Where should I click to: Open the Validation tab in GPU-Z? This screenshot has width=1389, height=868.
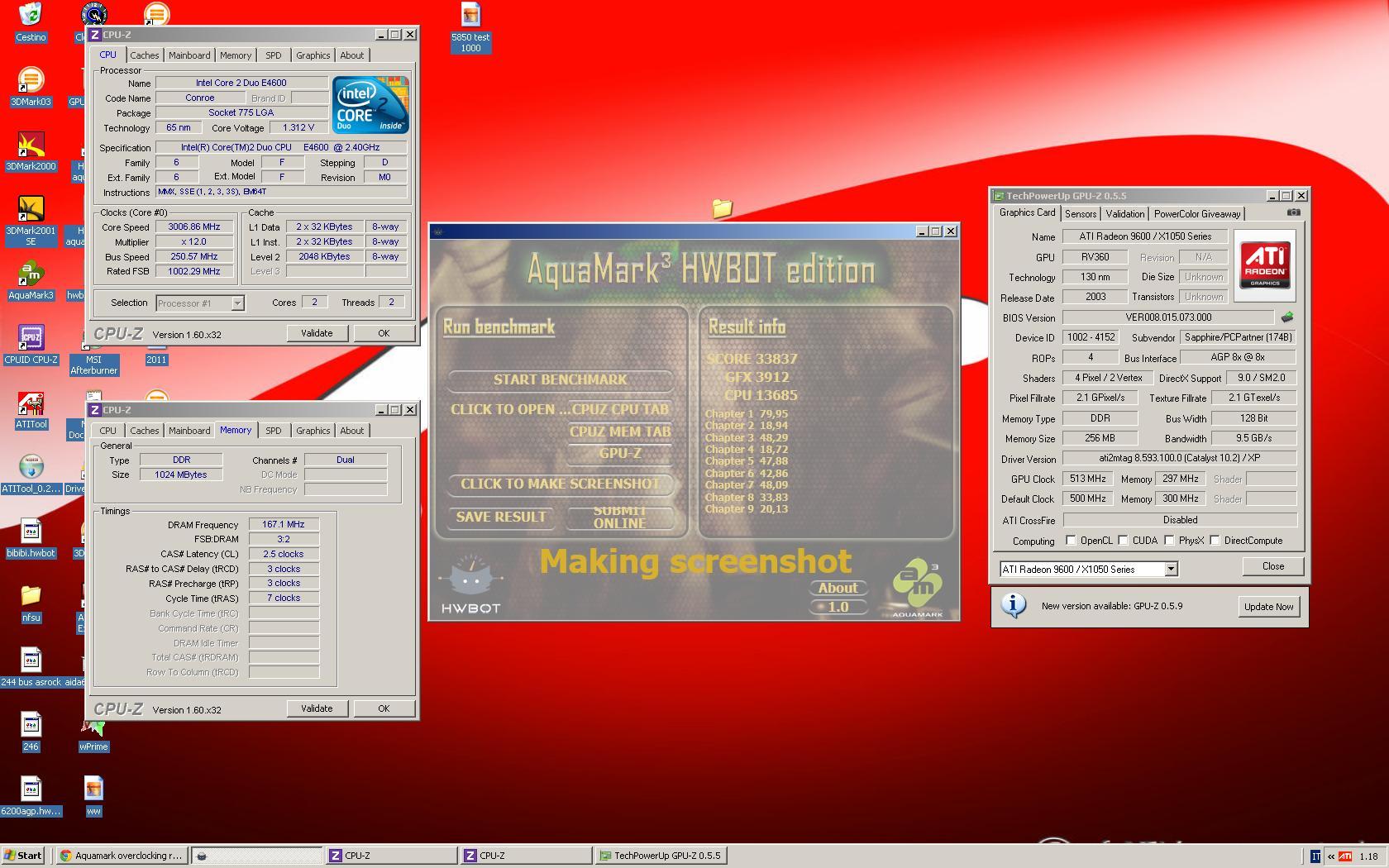pyautogui.click(x=1125, y=214)
